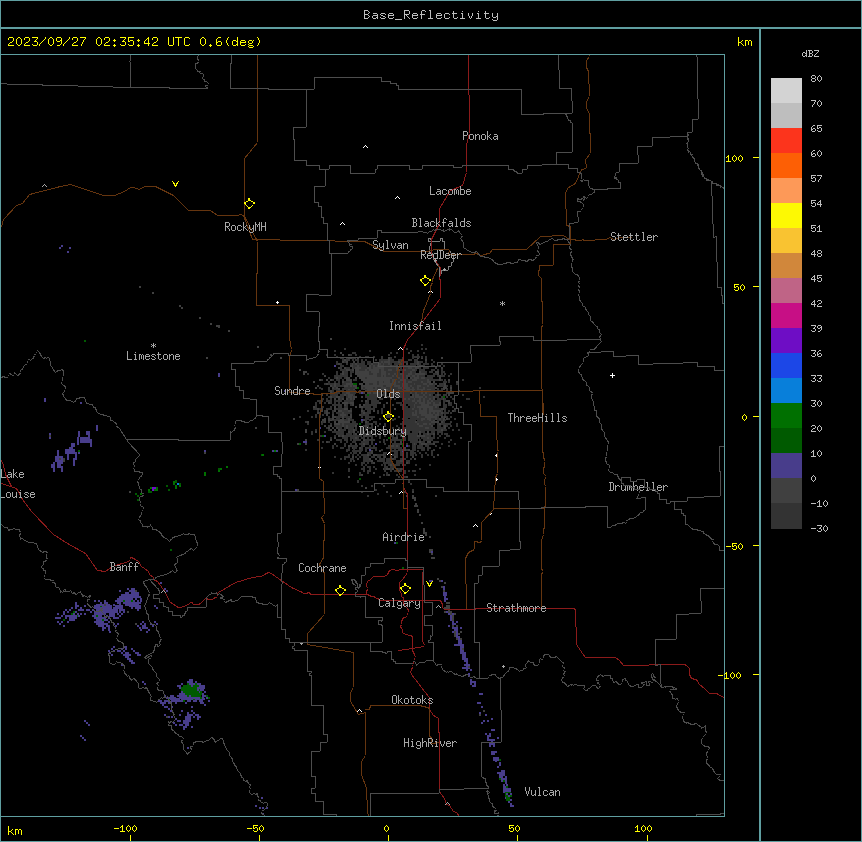Click the Airdrie city label

(404, 537)
